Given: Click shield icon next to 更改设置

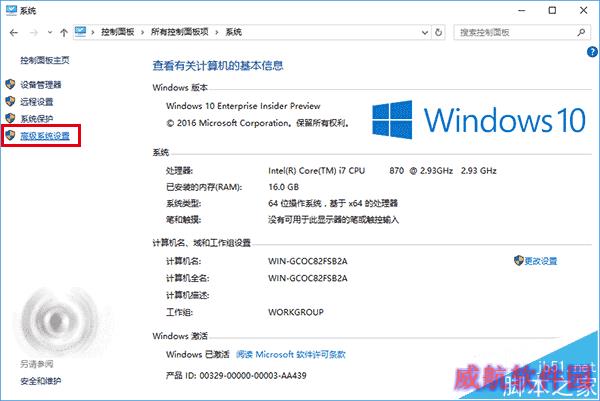Looking at the screenshot, I should point(518,261).
